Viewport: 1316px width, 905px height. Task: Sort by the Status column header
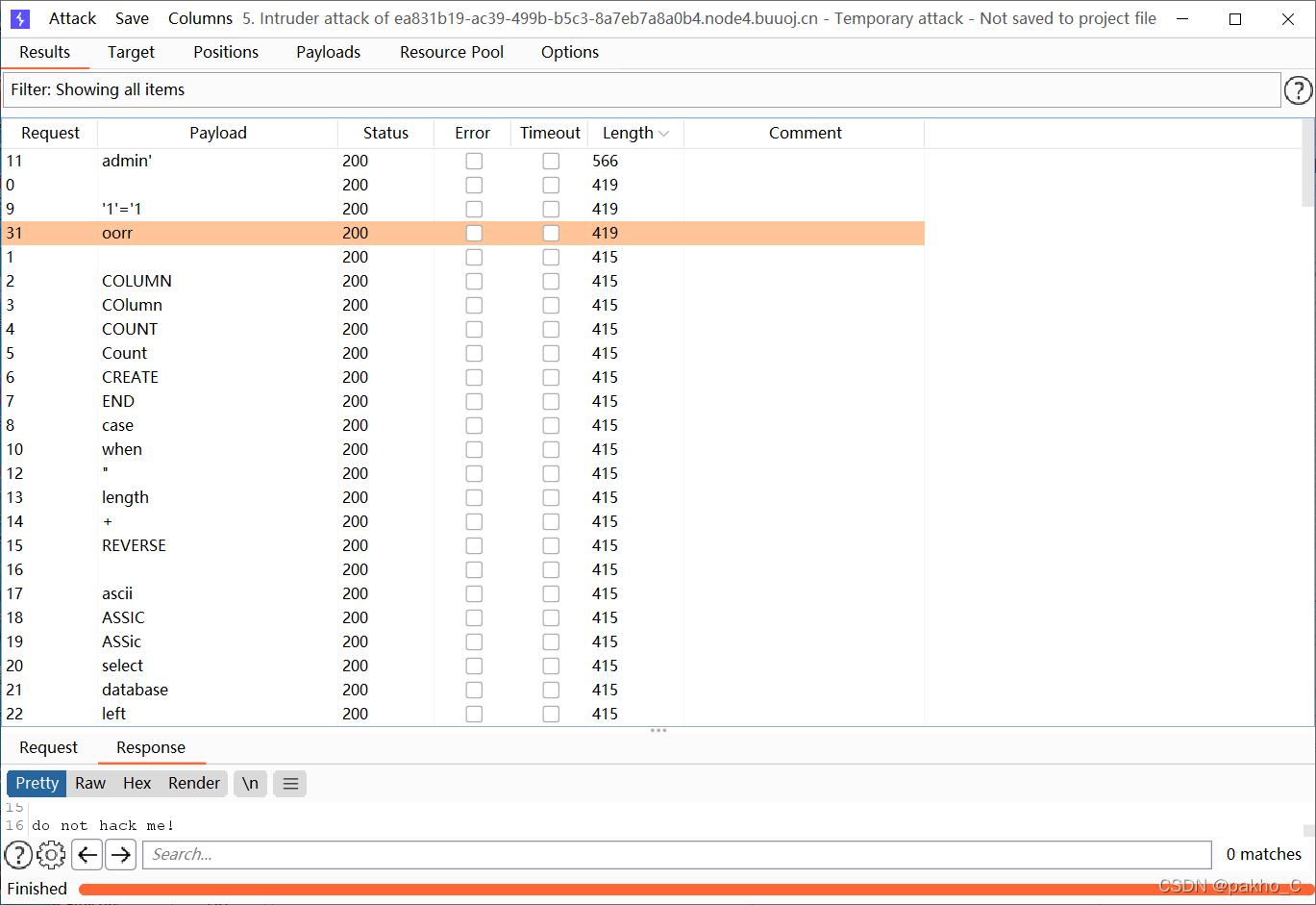[x=385, y=134]
